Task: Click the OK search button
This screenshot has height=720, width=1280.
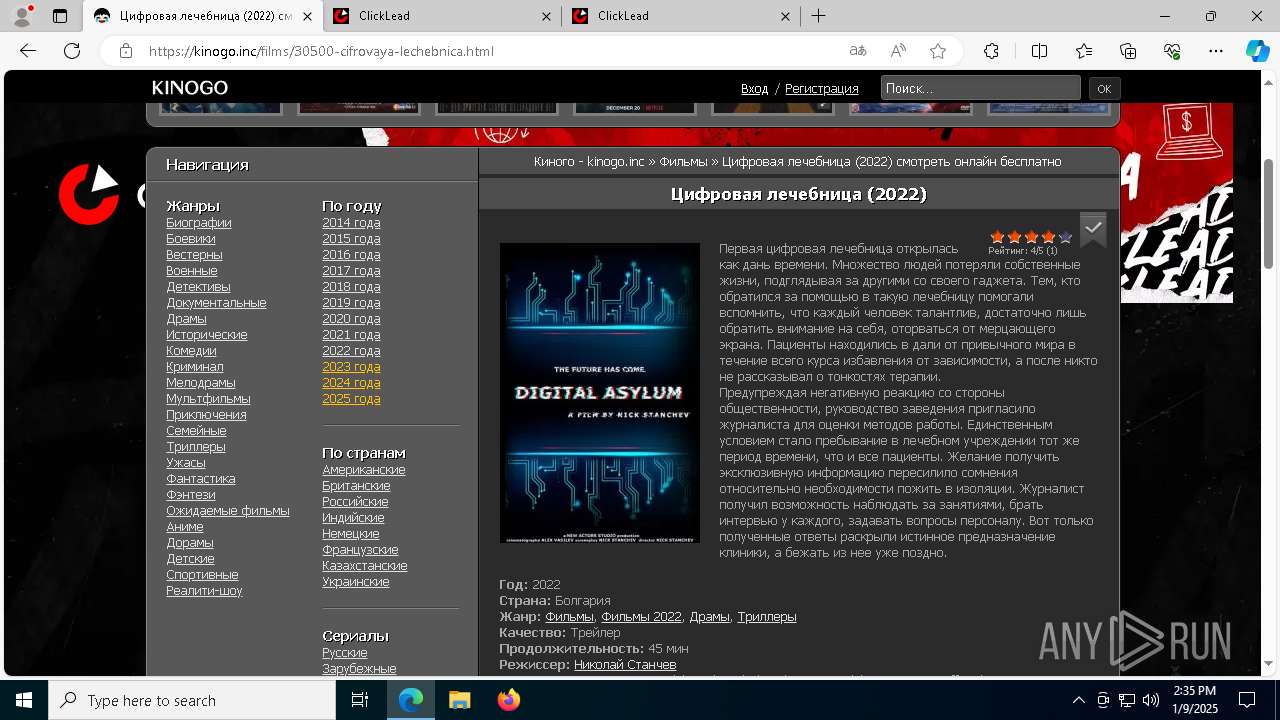Action: pyautogui.click(x=1104, y=89)
